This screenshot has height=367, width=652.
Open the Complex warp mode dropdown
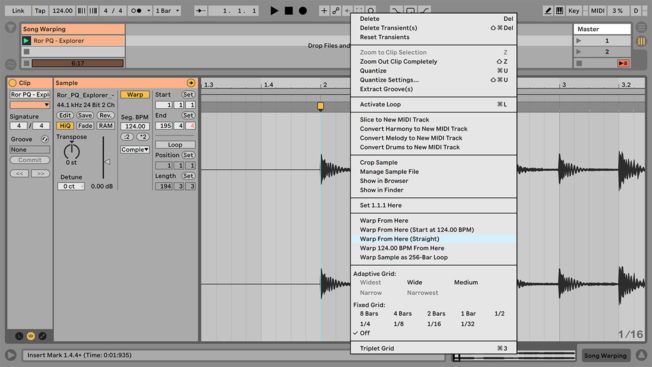tap(135, 150)
